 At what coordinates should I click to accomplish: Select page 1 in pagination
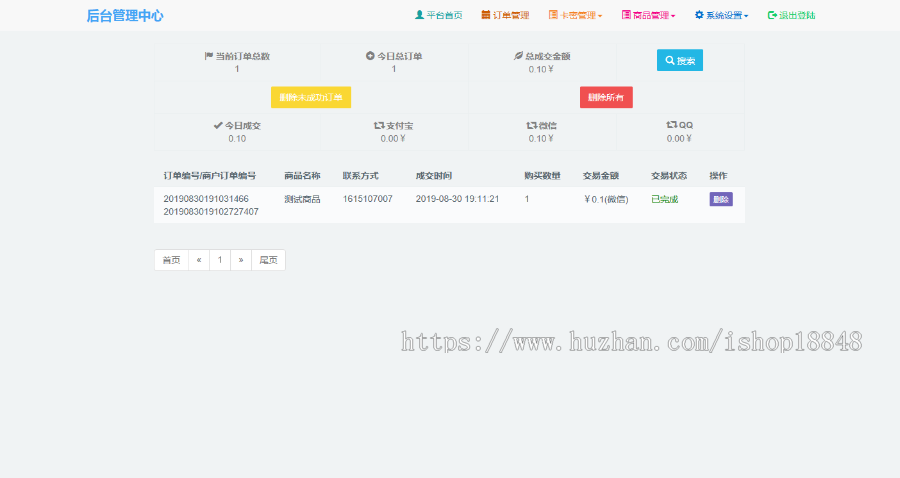tap(220, 260)
